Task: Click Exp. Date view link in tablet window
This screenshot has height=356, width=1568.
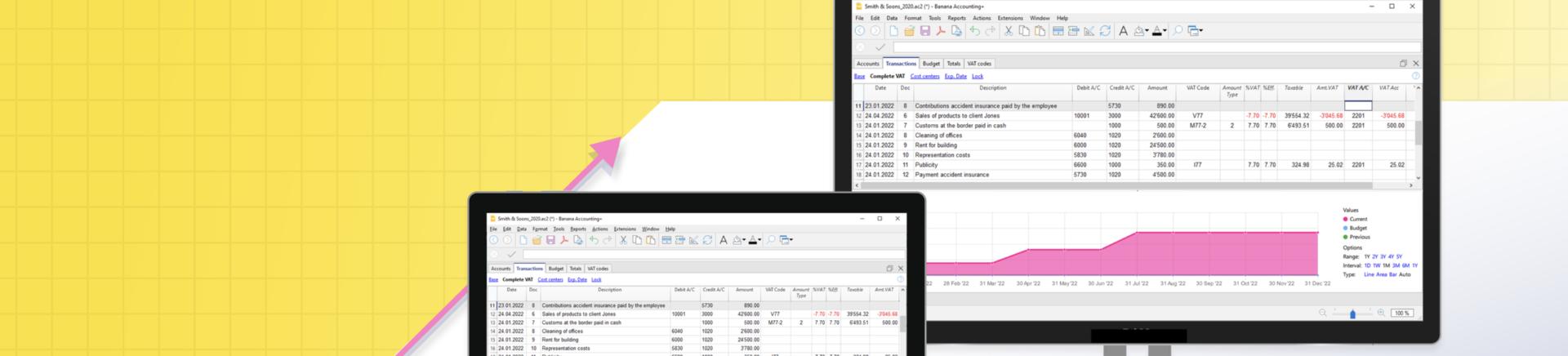Action: [x=577, y=279]
